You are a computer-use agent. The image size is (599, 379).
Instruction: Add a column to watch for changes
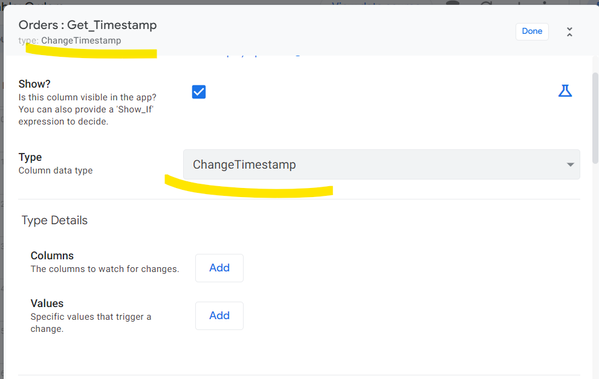pos(219,268)
